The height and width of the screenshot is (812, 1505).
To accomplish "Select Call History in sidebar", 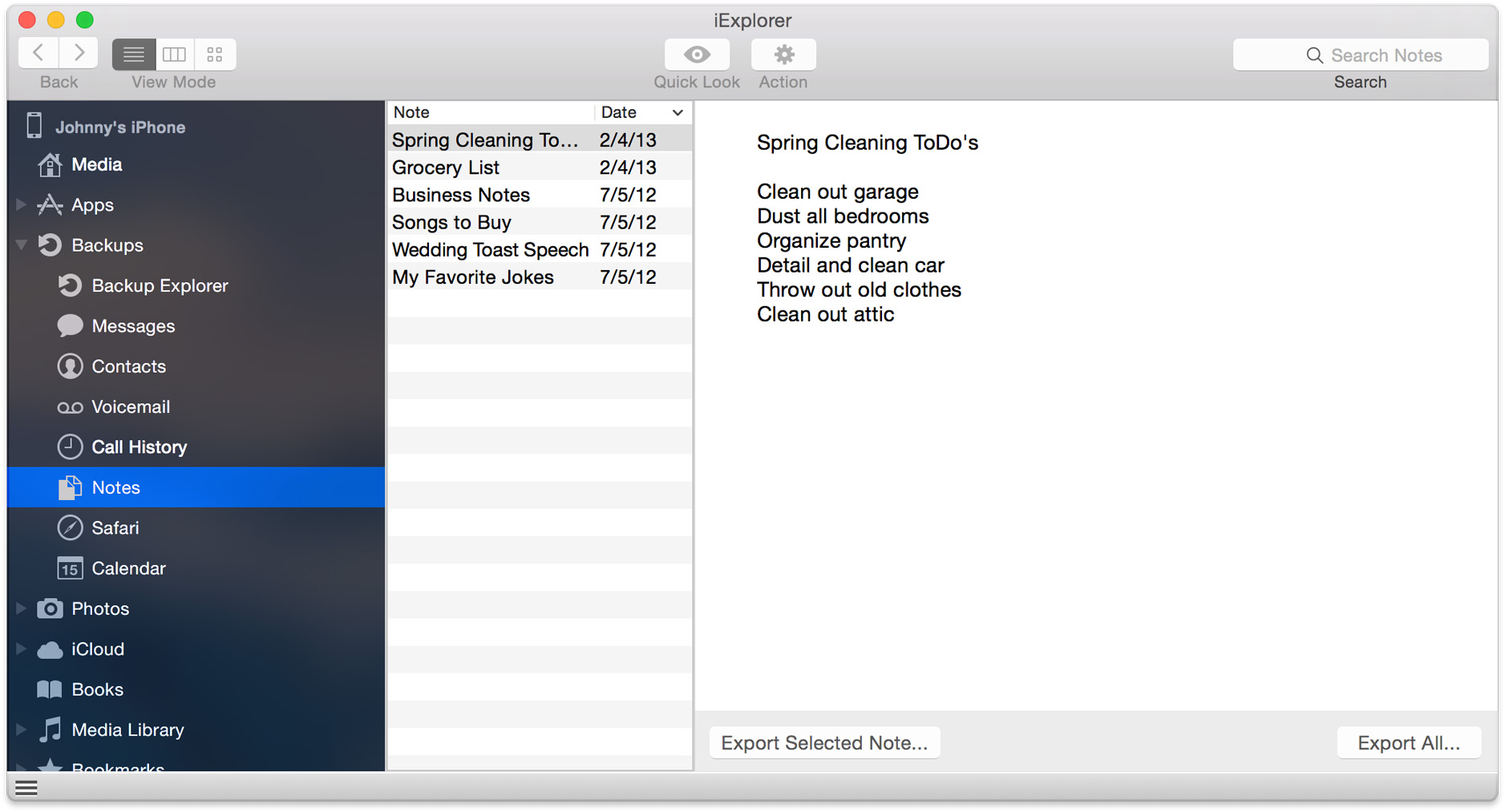I will (x=139, y=447).
